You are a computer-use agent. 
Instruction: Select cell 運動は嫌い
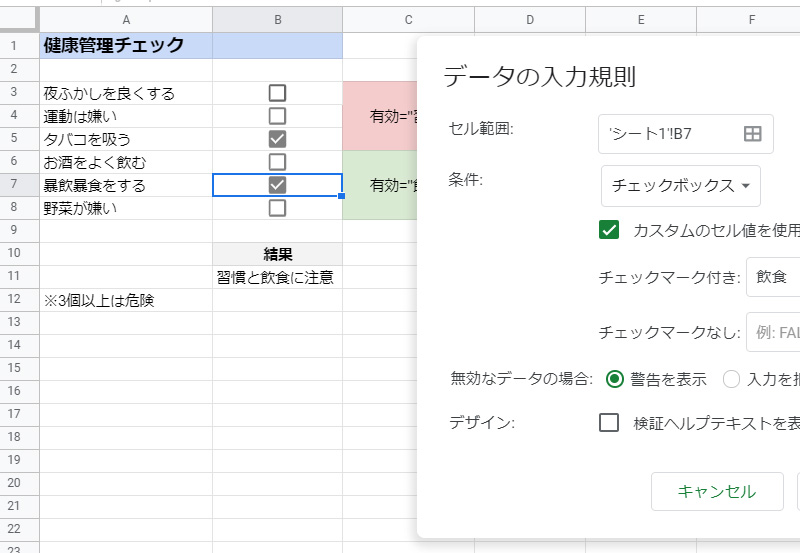(126, 116)
